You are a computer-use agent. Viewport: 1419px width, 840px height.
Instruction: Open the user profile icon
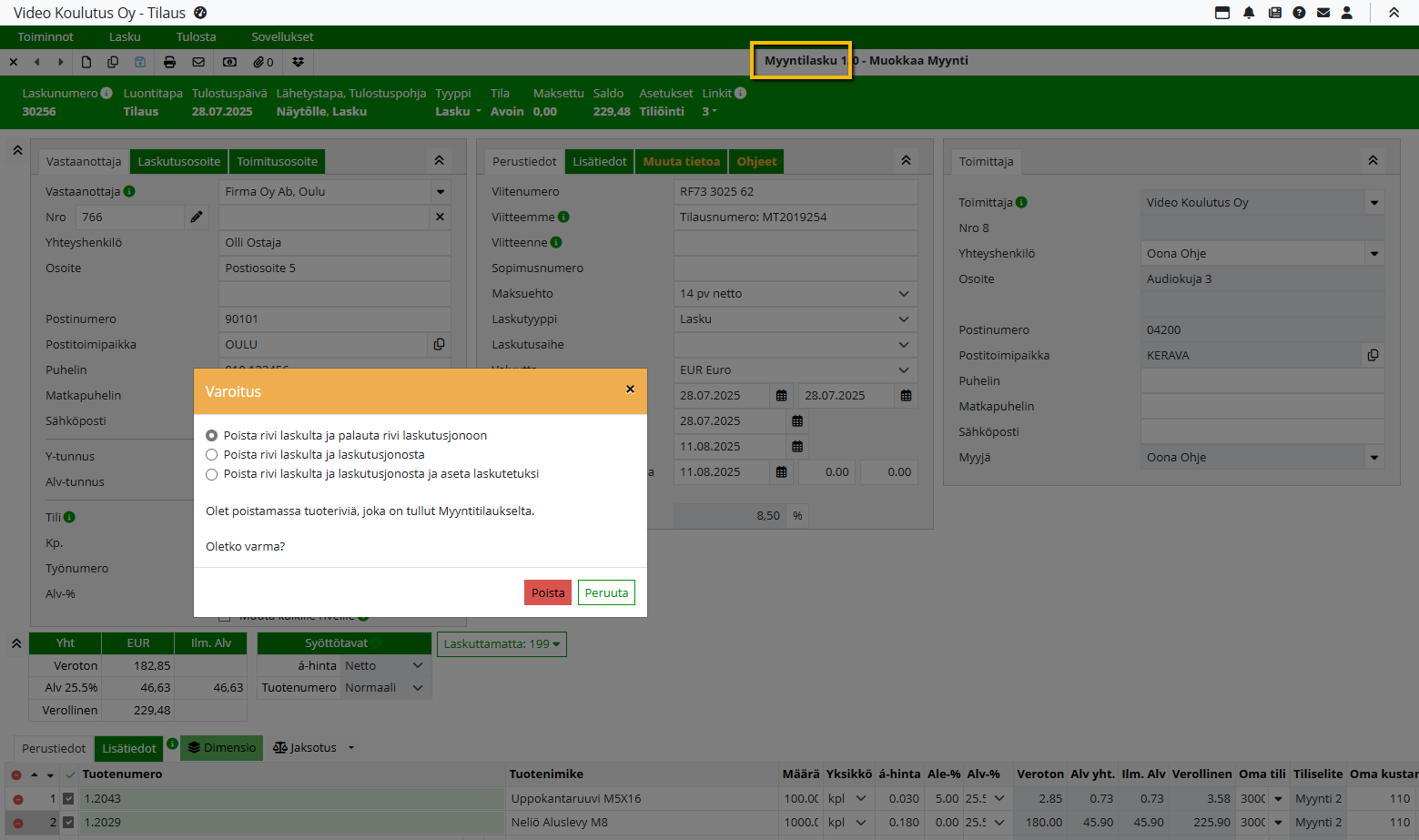[x=1347, y=13]
